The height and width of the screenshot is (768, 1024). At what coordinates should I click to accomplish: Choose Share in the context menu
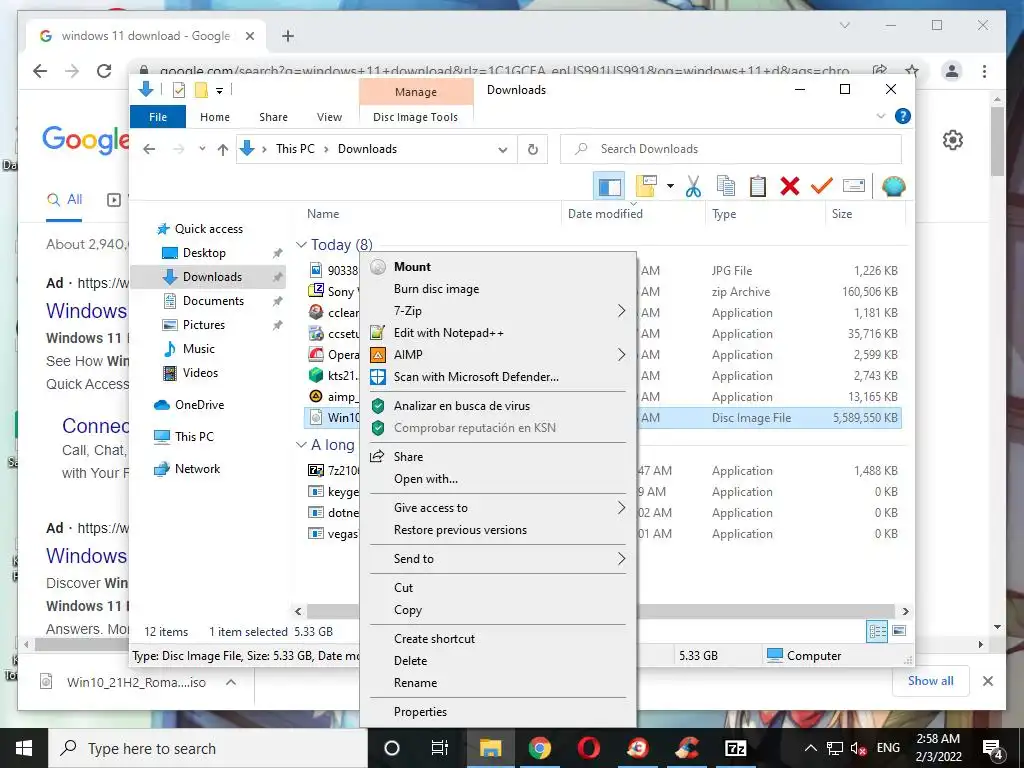tap(497, 456)
